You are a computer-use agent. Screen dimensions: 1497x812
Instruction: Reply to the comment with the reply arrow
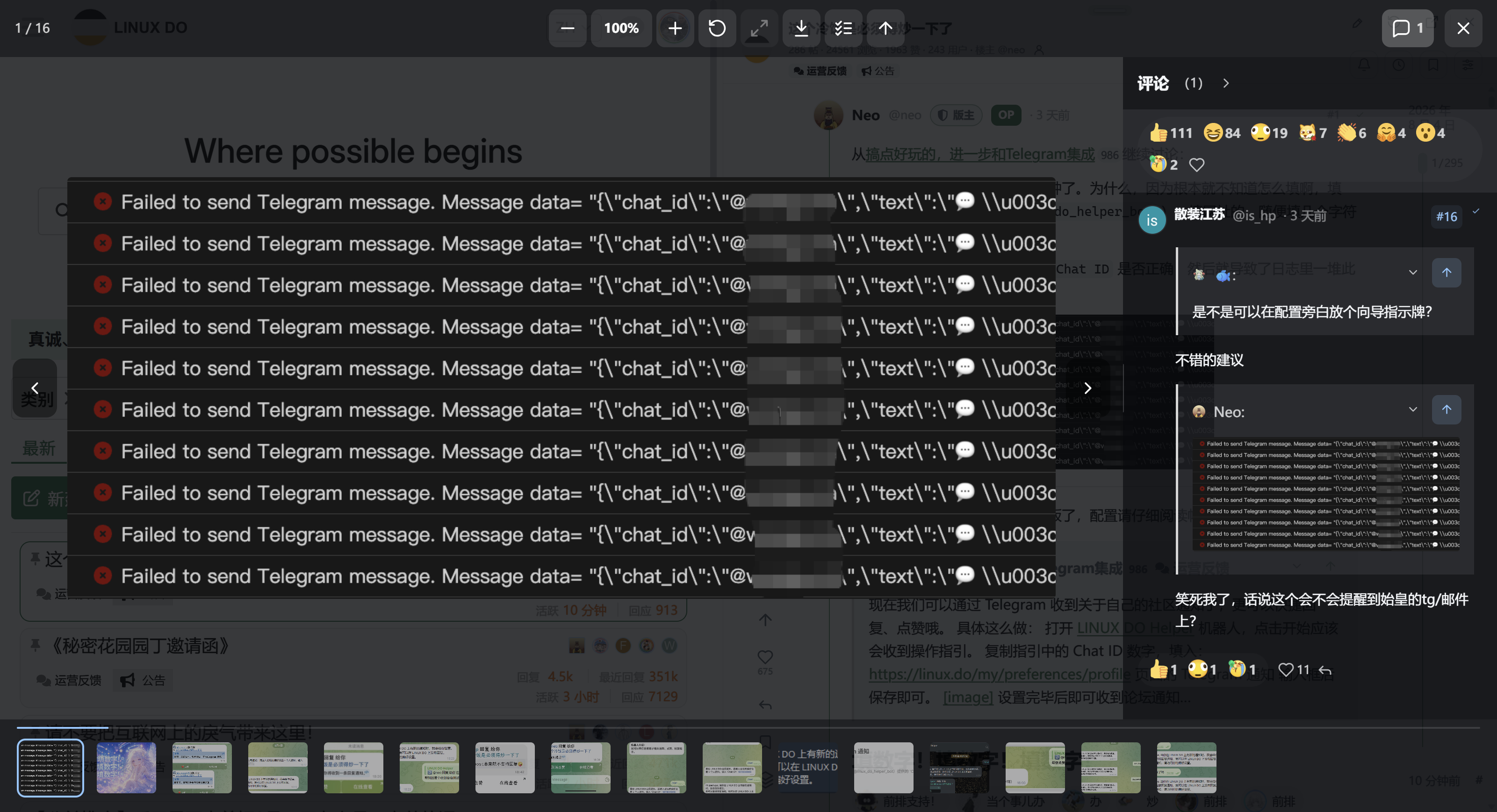click(x=1324, y=670)
